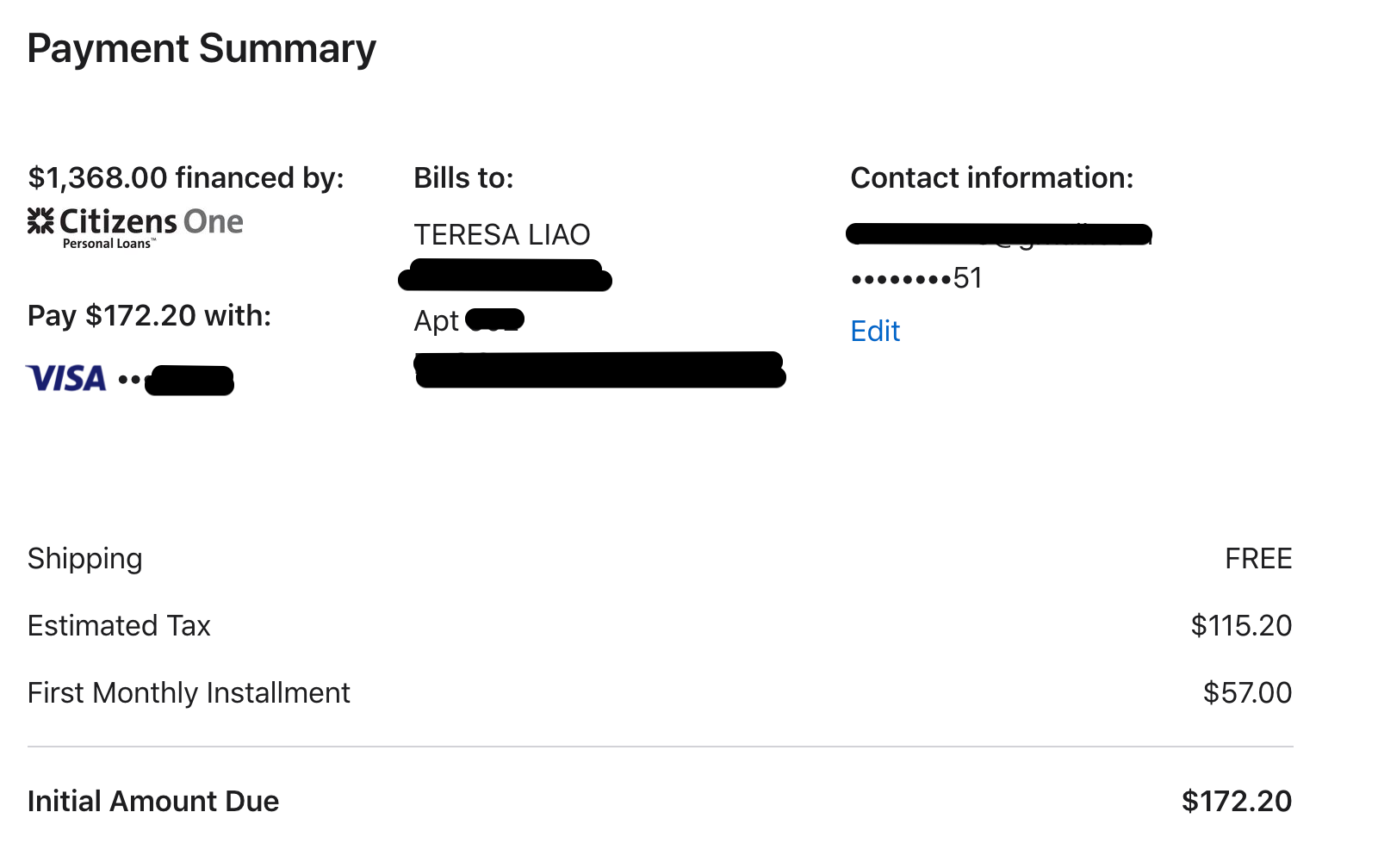Viewport: 1378px width, 868px height.
Task: Select the Payment Summary heading
Action: [202, 49]
